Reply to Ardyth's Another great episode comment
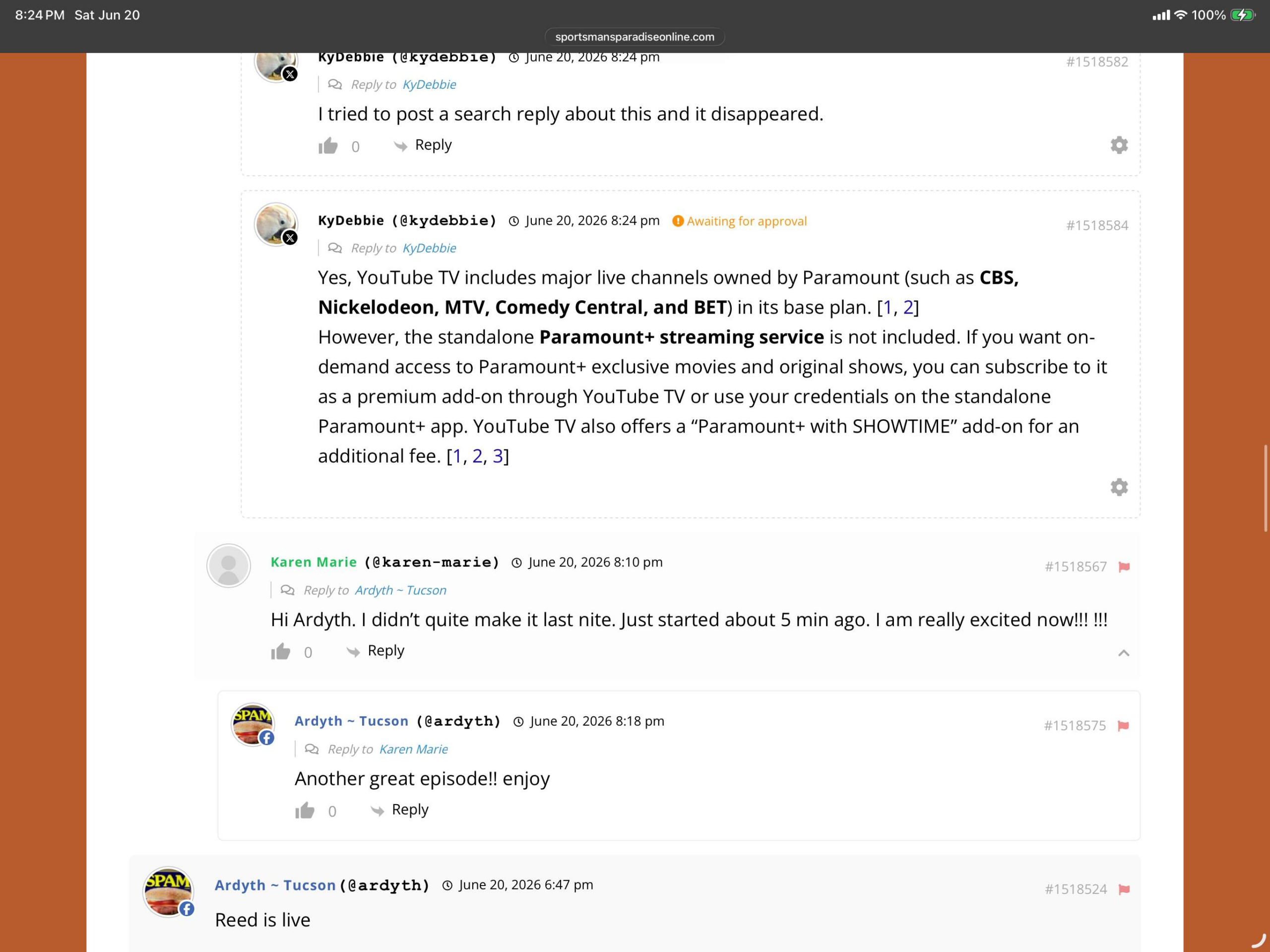Image resolution: width=1270 pixels, height=952 pixels. coord(399,810)
